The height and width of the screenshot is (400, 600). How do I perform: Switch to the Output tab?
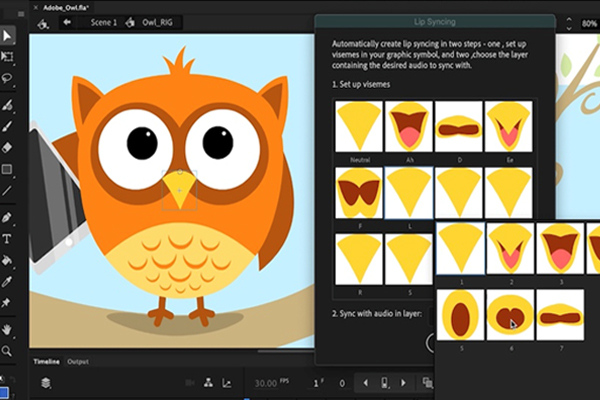[x=78, y=361]
